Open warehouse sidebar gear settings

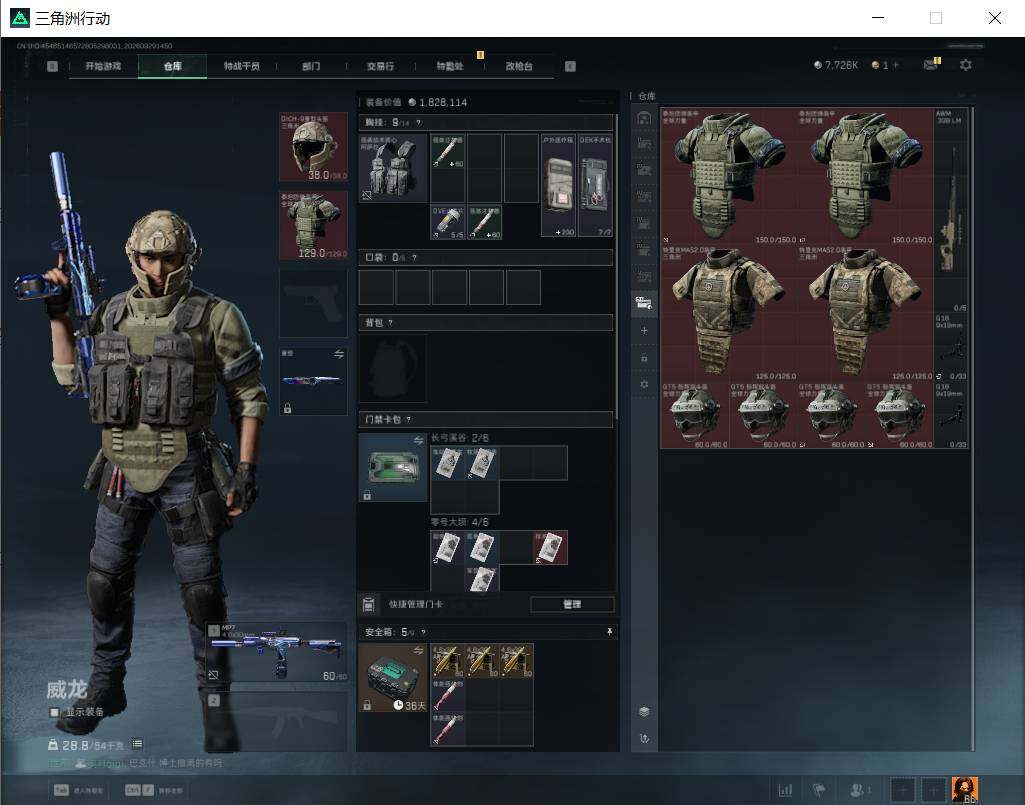pyautogui.click(x=644, y=385)
